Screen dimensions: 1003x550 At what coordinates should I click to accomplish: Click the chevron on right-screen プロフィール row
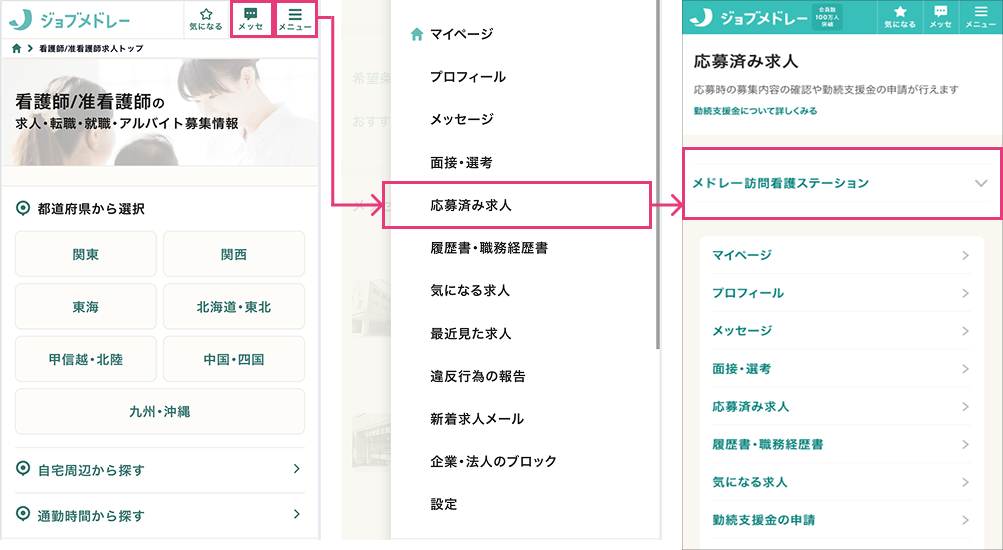pyautogui.click(x=965, y=293)
